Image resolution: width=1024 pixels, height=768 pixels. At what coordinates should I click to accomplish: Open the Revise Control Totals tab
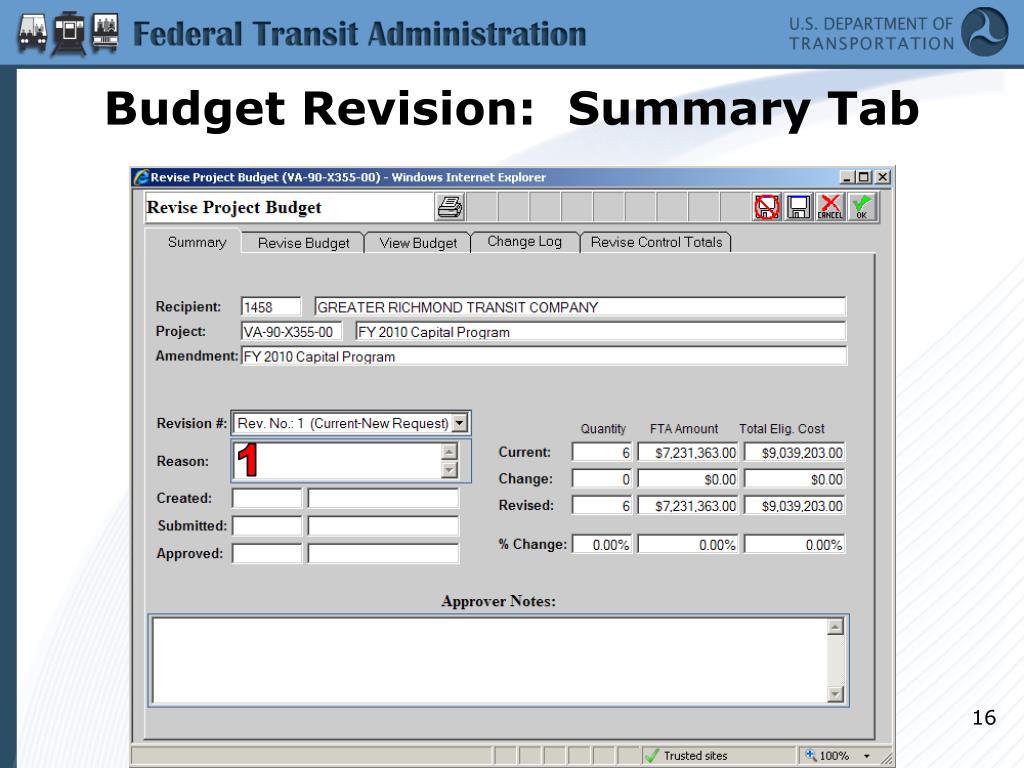656,242
